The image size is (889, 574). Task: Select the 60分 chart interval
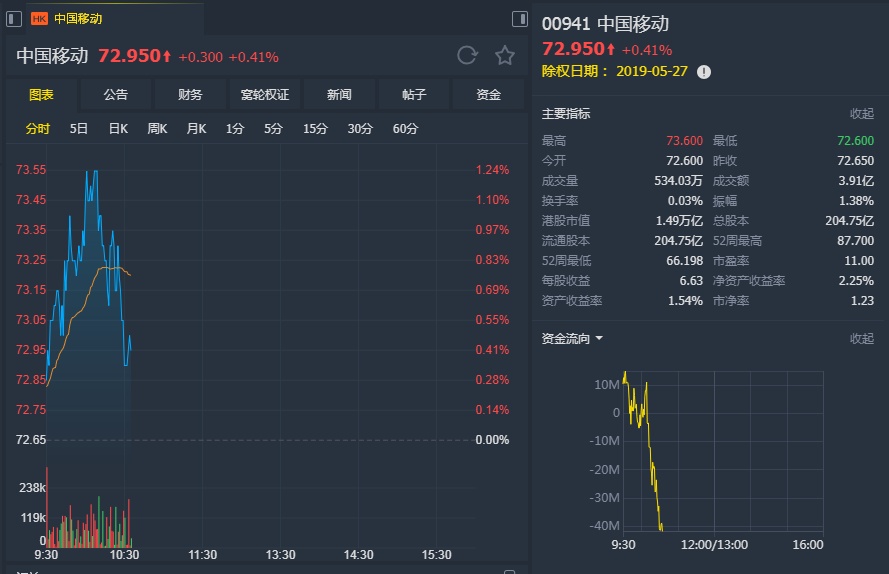[405, 129]
